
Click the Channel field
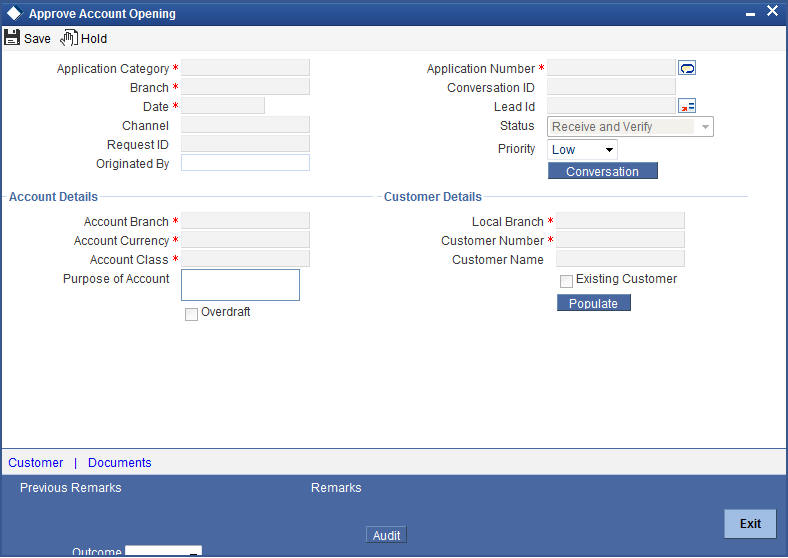click(245, 125)
